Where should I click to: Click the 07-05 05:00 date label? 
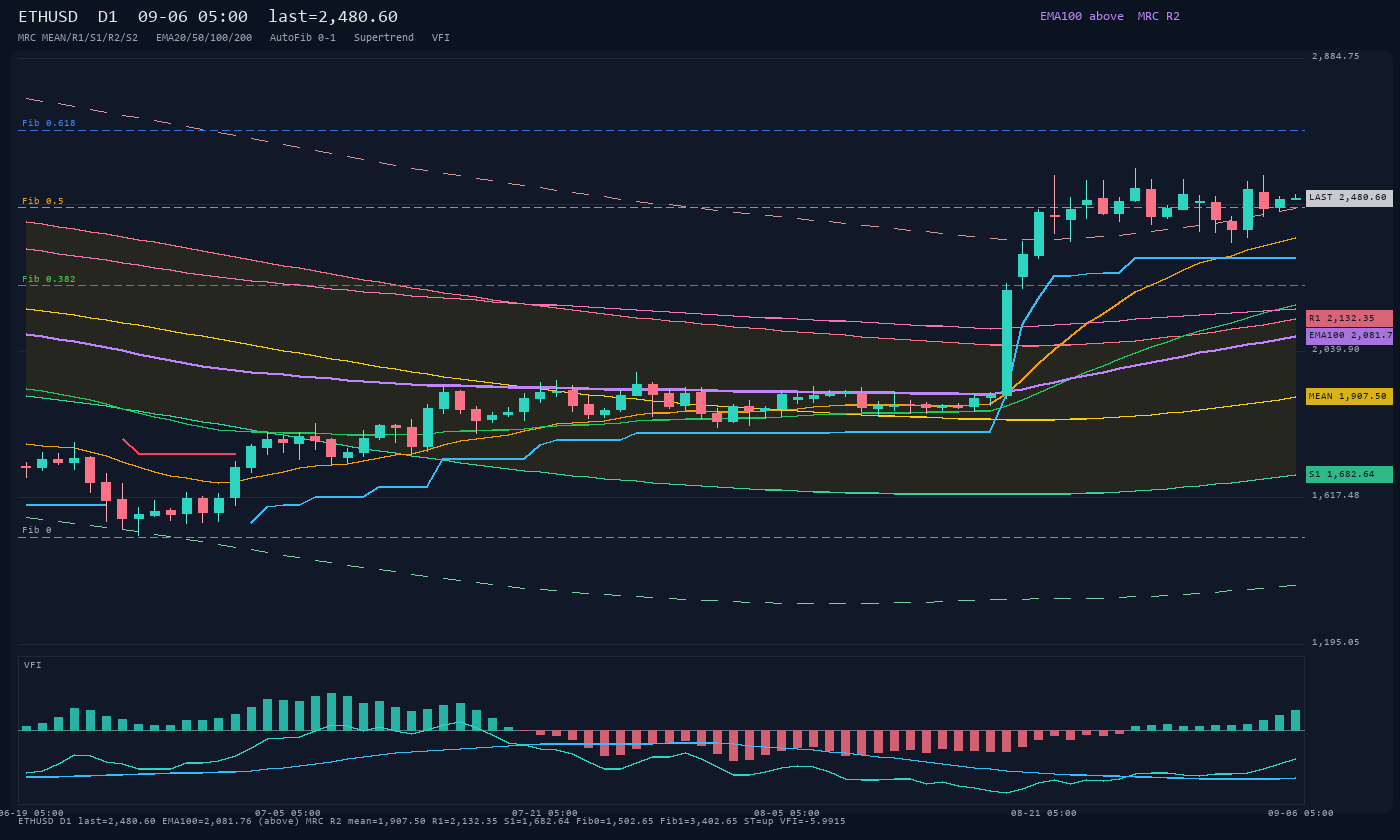[x=288, y=813]
